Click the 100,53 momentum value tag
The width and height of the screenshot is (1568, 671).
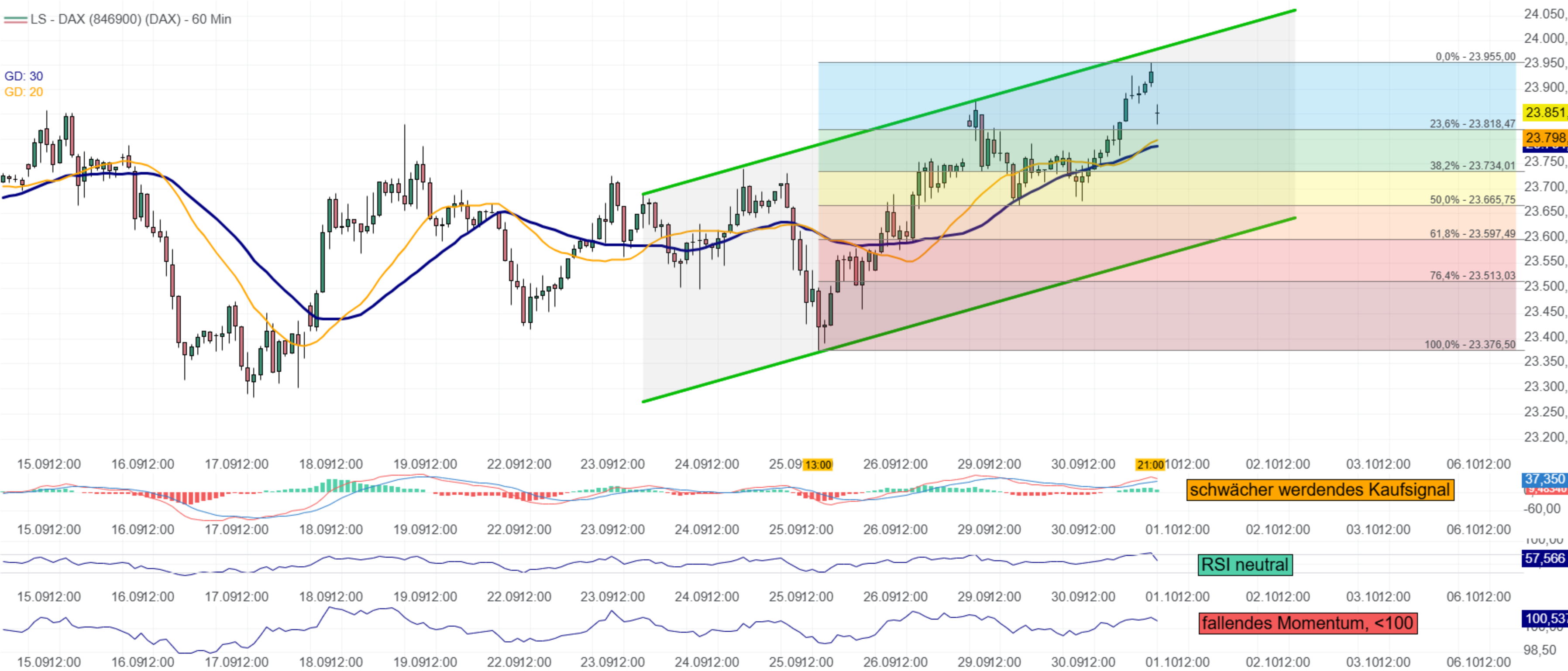[x=1544, y=619]
